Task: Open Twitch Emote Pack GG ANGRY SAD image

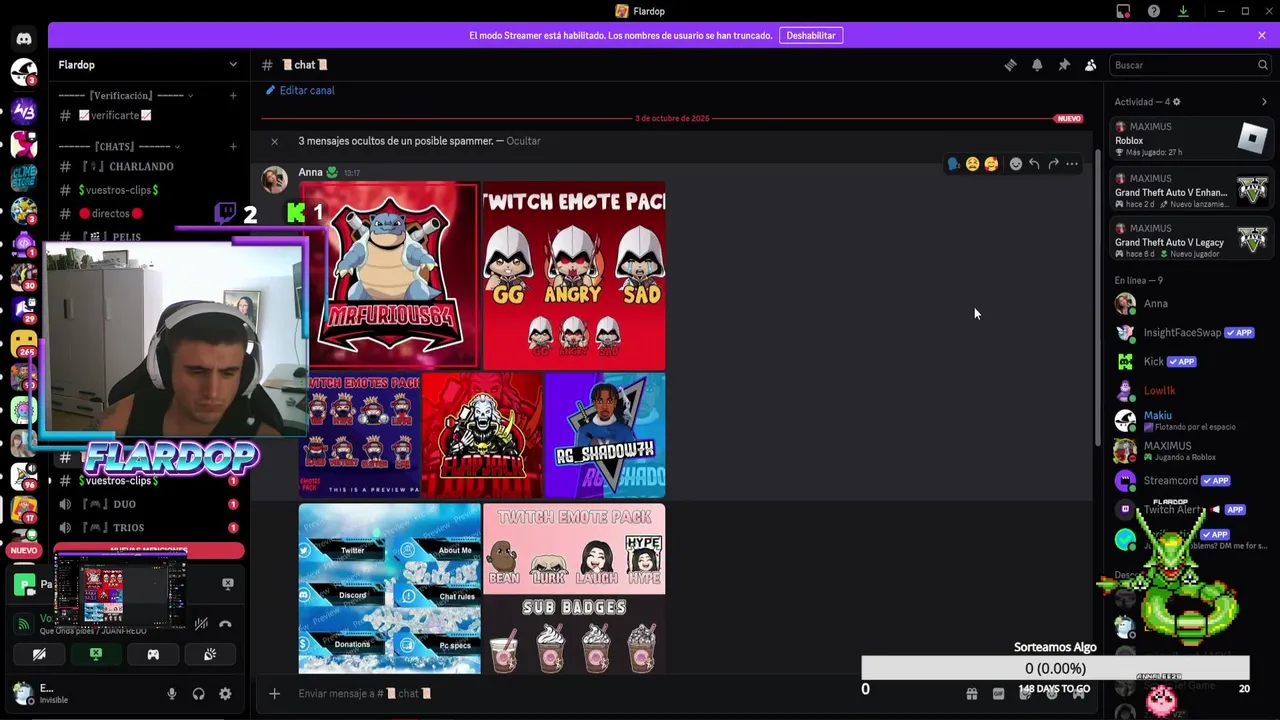Action: (x=574, y=276)
